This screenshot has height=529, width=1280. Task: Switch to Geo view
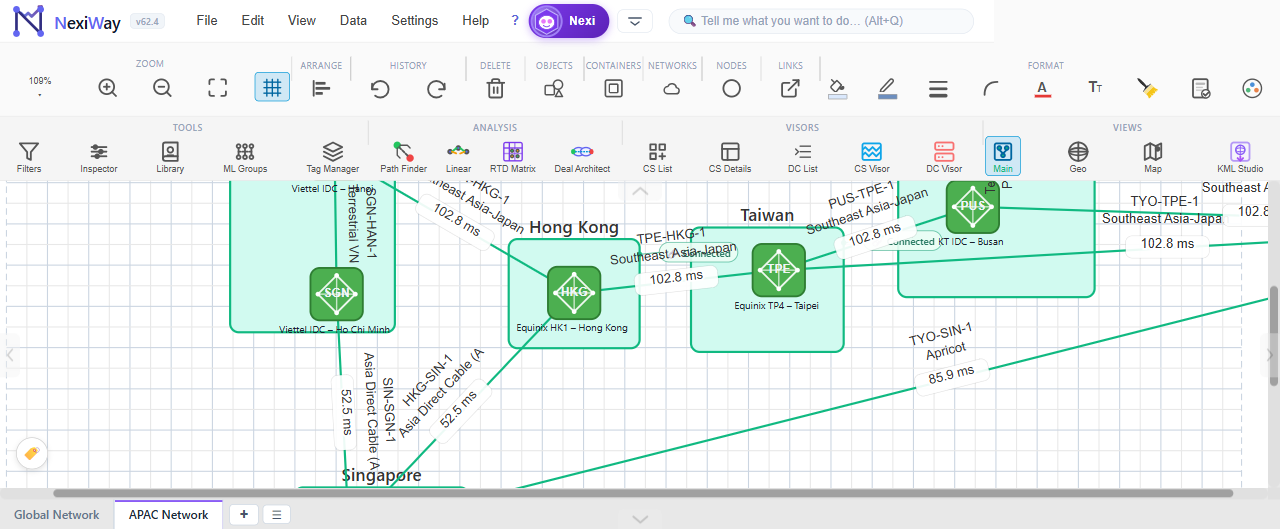pyautogui.click(x=1078, y=156)
